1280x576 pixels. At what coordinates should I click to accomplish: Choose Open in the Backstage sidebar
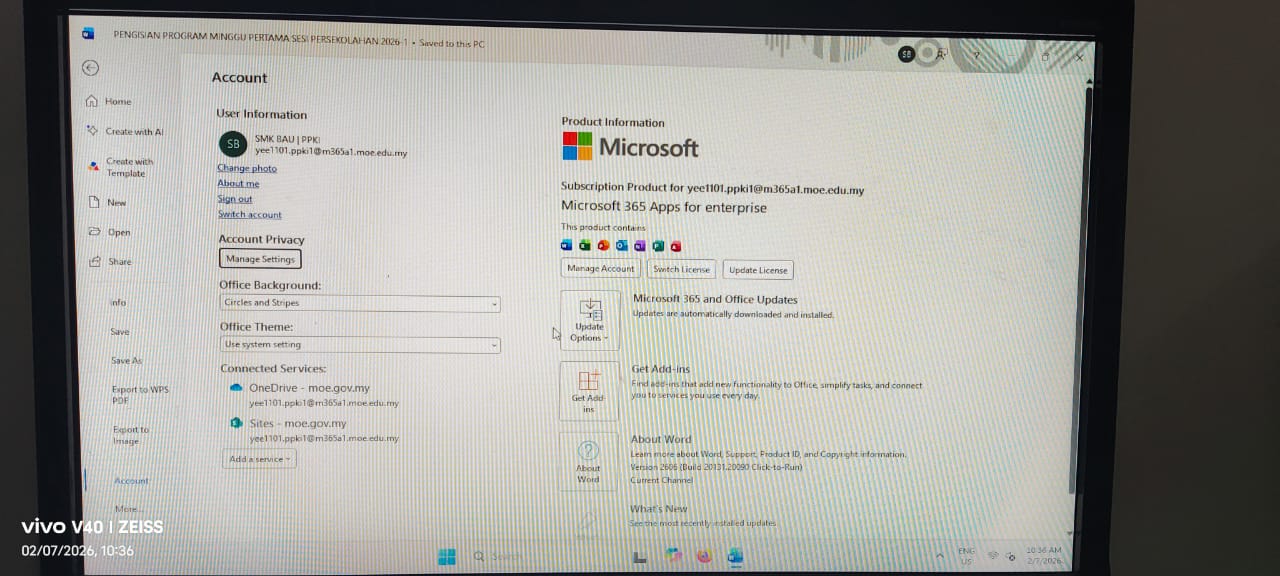point(110,232)
